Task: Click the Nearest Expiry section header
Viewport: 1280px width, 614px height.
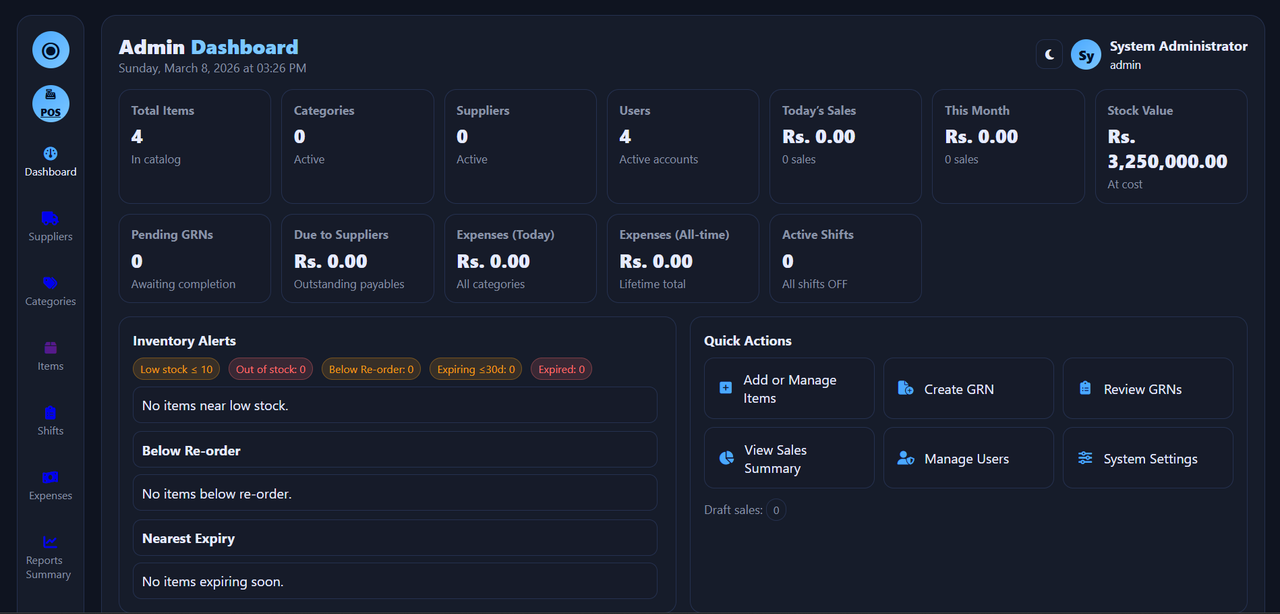Action: click(x=395, y=538)
